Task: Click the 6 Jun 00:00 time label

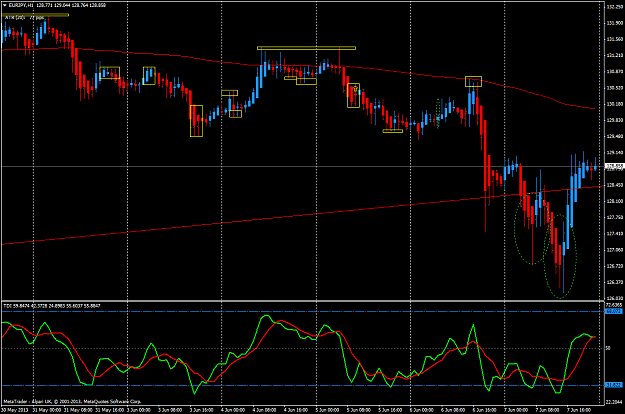Action: coord(422,410)
